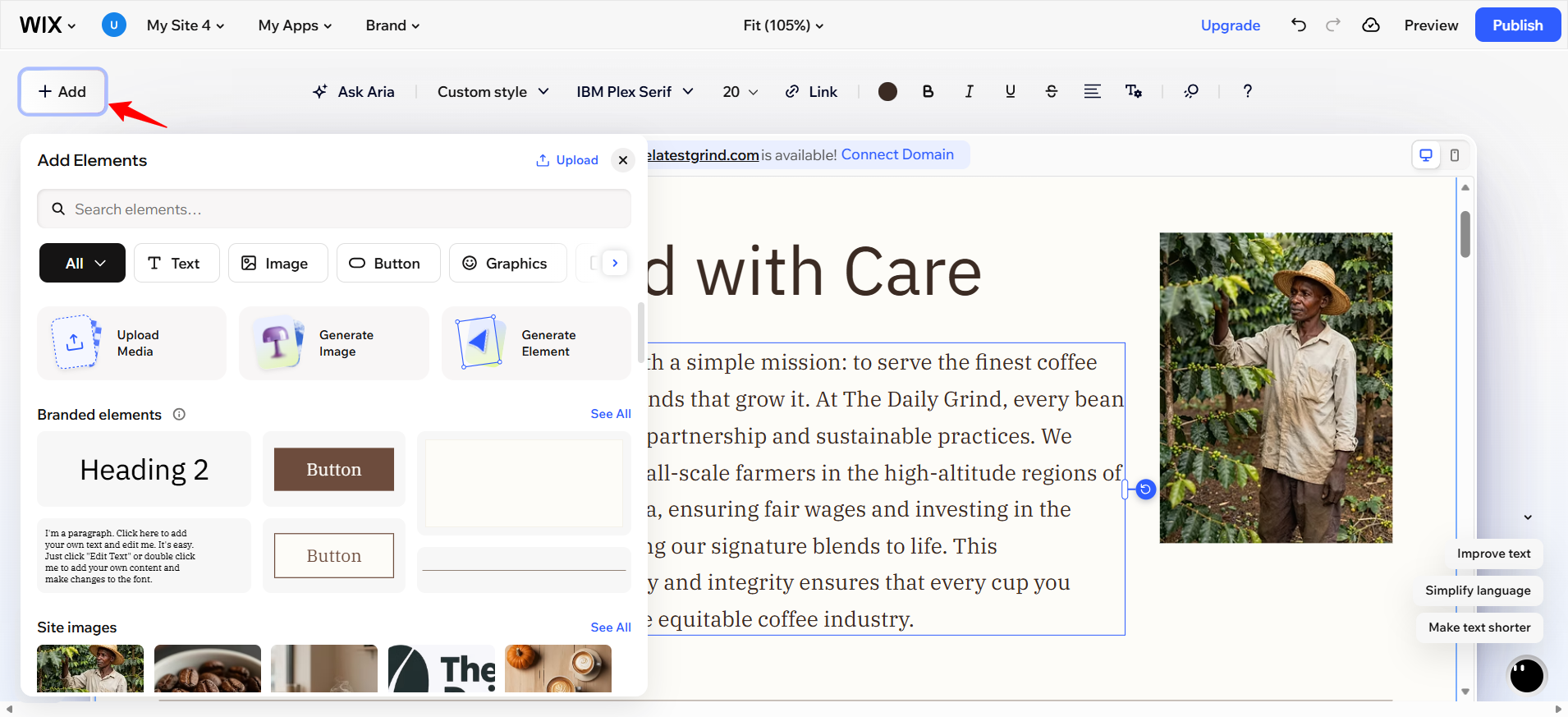Screen dimensions: 1568x717
Task: Open the text color swatch
Action: coord(887,91)
